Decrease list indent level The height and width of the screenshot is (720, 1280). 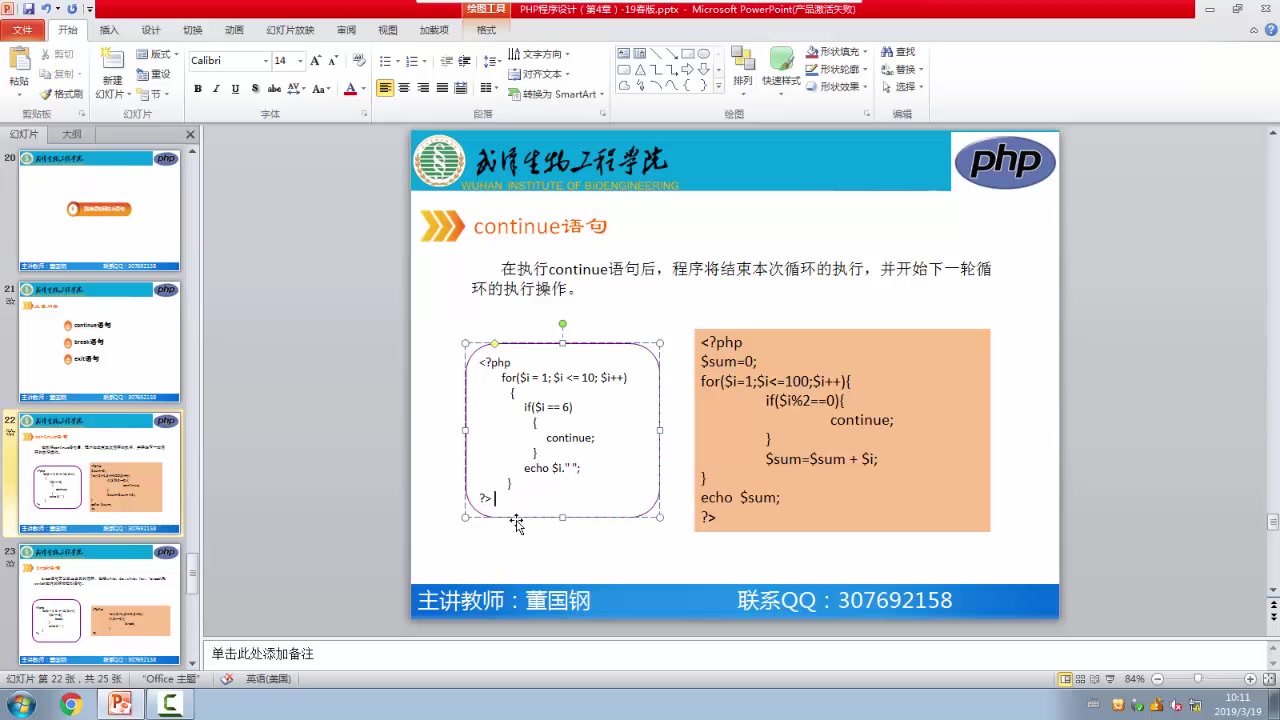[x=446, y=61]
